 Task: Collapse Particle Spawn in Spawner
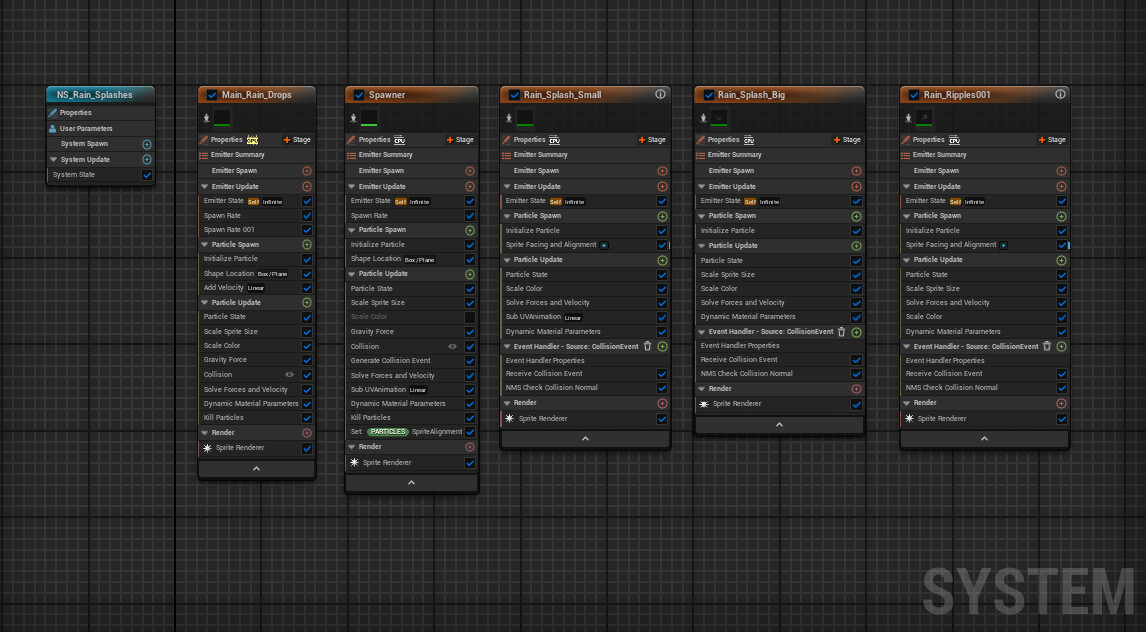(352, 230)
